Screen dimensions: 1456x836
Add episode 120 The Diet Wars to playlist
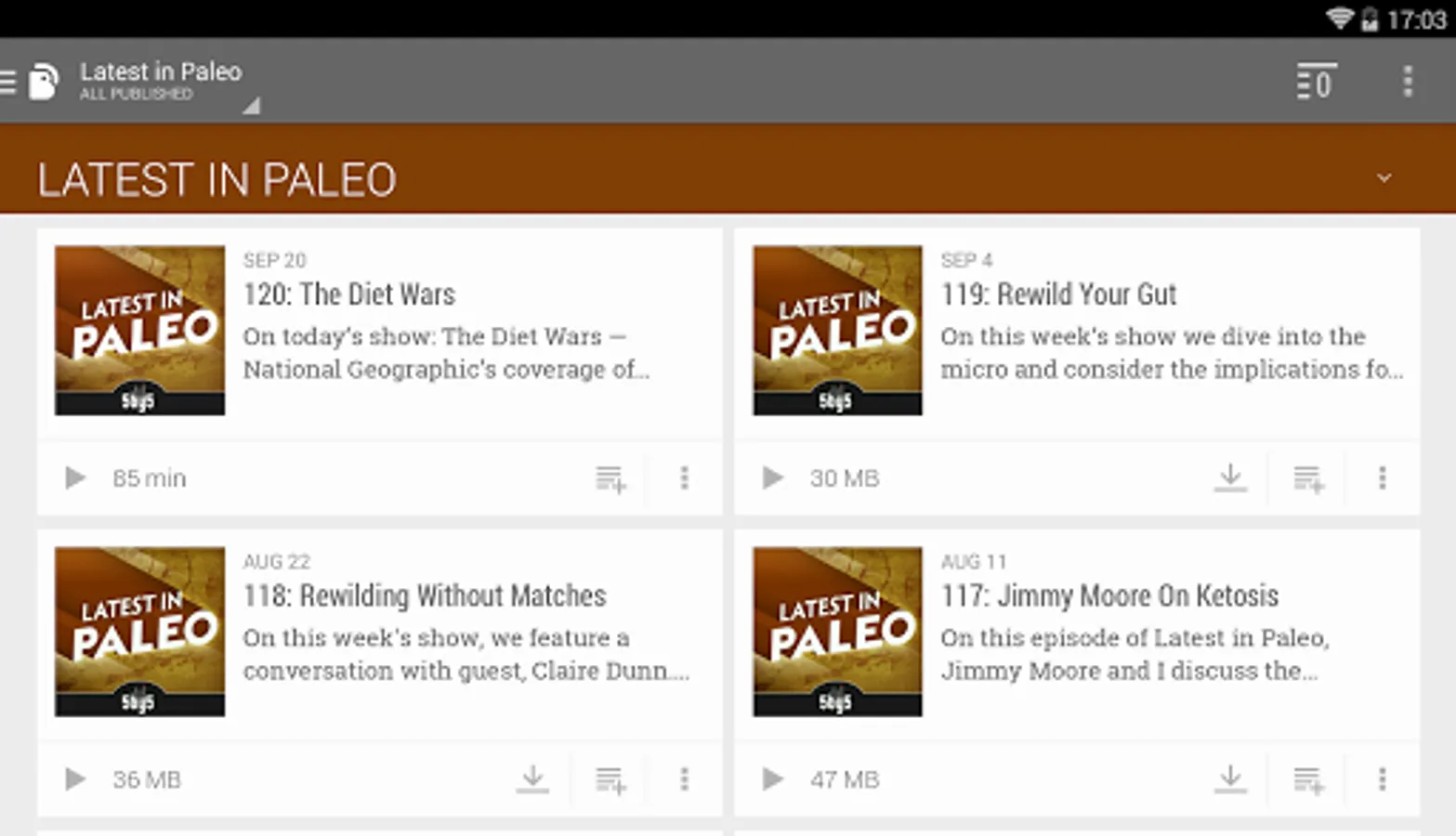[610, 479]
